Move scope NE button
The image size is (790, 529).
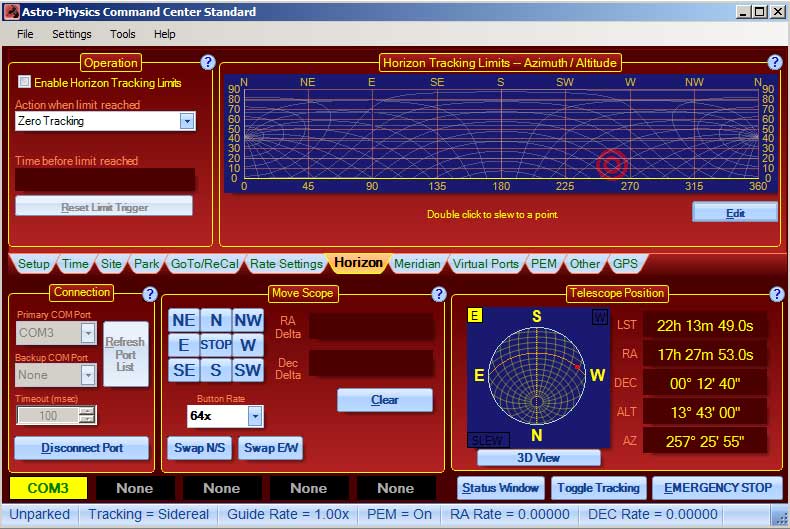183,320
